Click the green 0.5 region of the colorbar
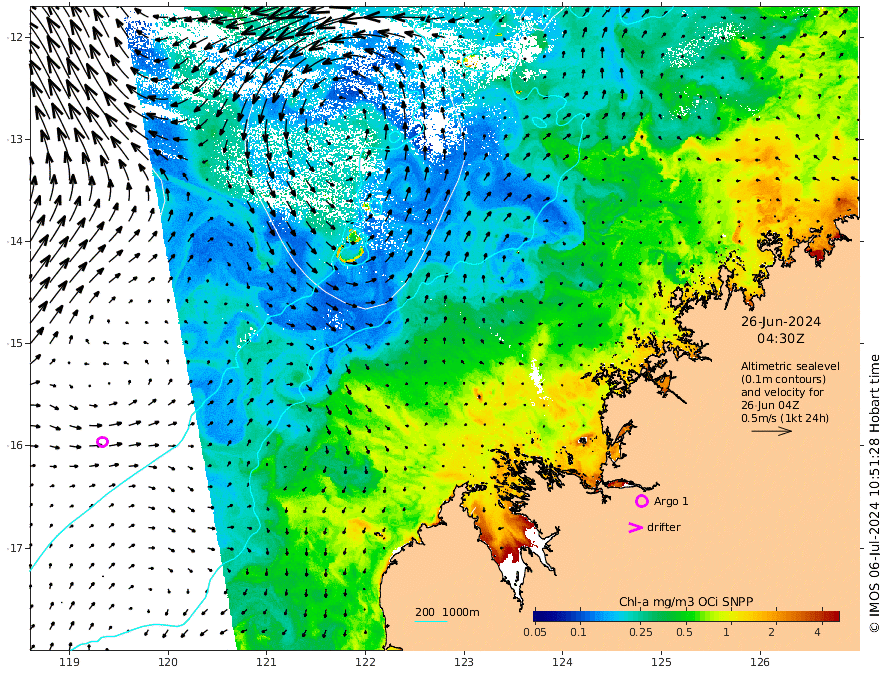The width and height of the screenshot is (880, 680). point(684,617)
